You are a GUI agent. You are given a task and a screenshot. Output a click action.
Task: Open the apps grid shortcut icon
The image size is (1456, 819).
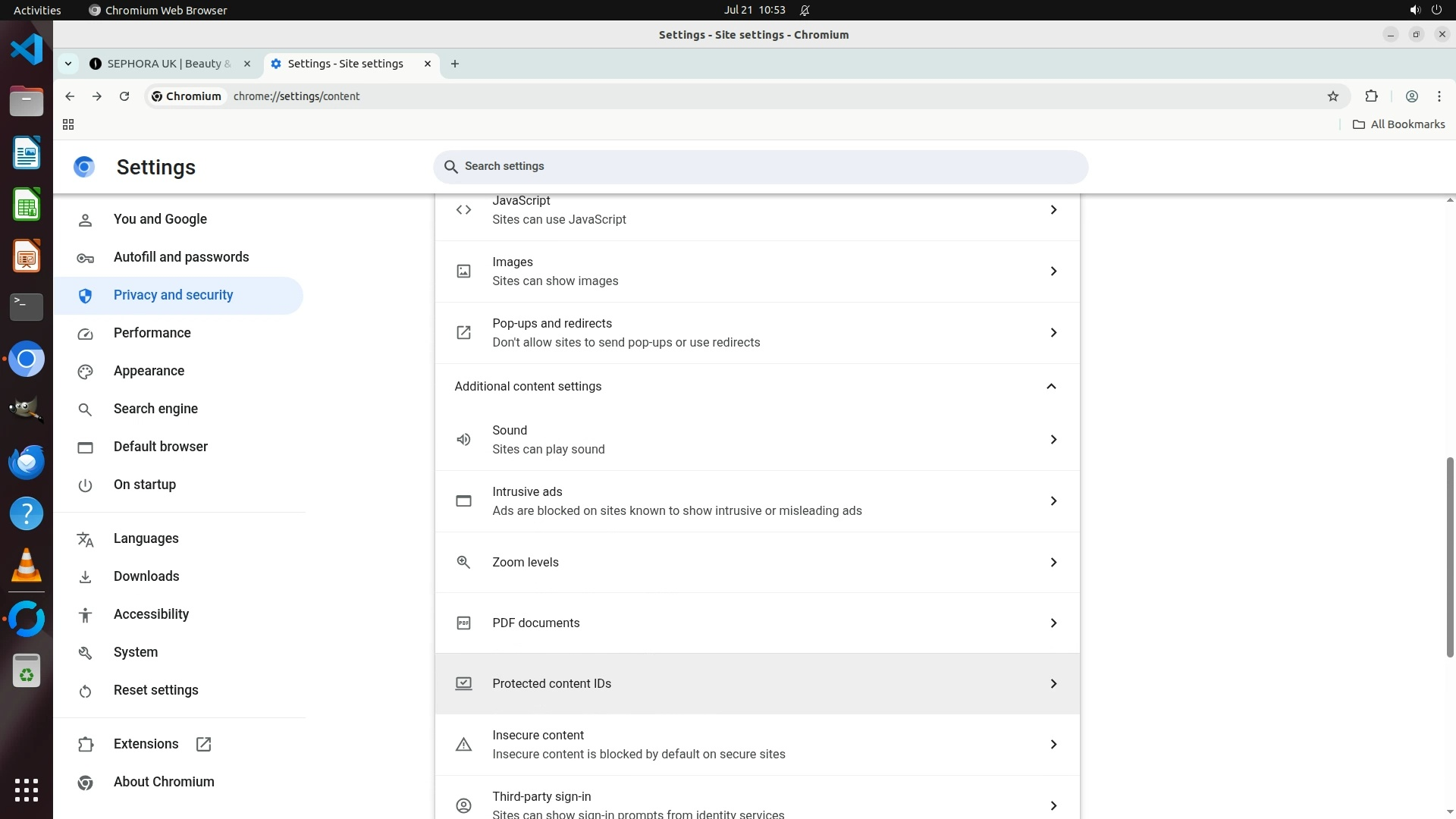tap(68, 124)
